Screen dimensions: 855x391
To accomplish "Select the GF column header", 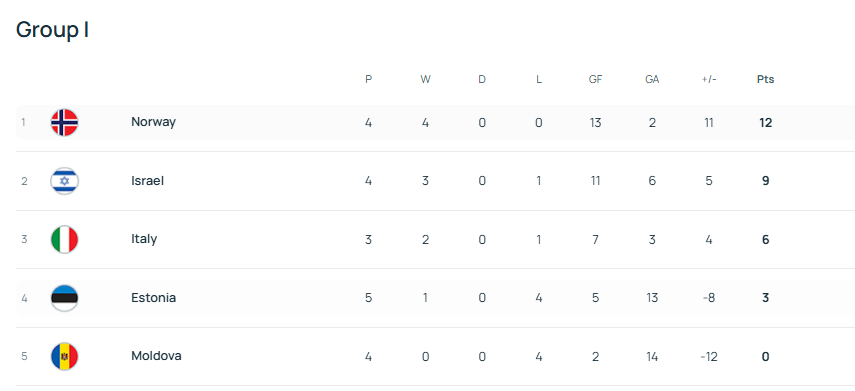I will [x=595, y=80].
